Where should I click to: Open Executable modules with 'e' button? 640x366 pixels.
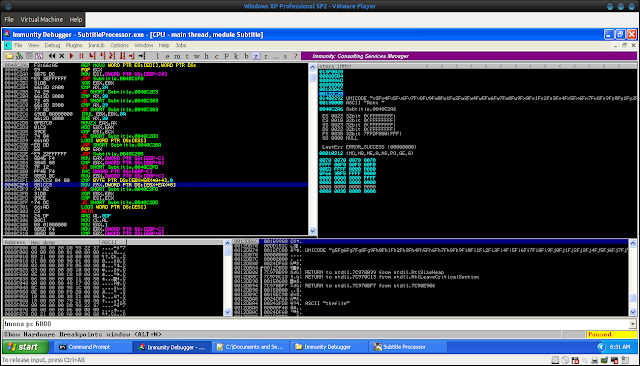point(167,56)
